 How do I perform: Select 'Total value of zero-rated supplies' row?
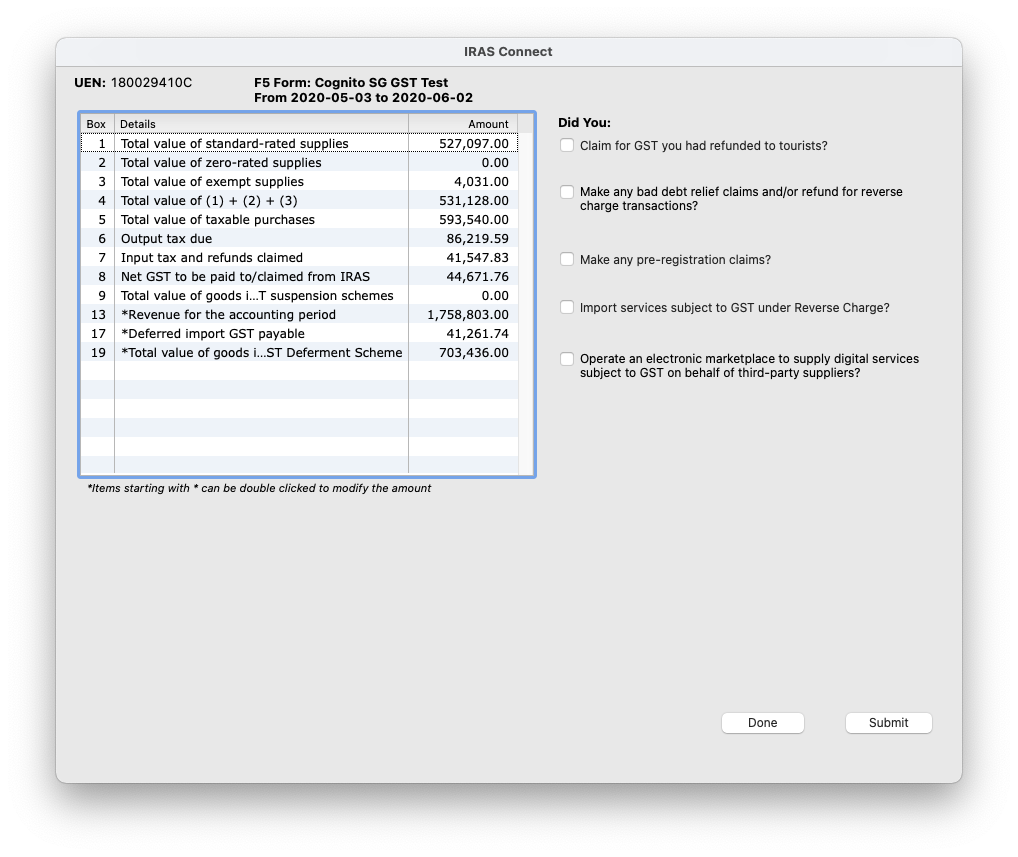click(x=299, y=162)
